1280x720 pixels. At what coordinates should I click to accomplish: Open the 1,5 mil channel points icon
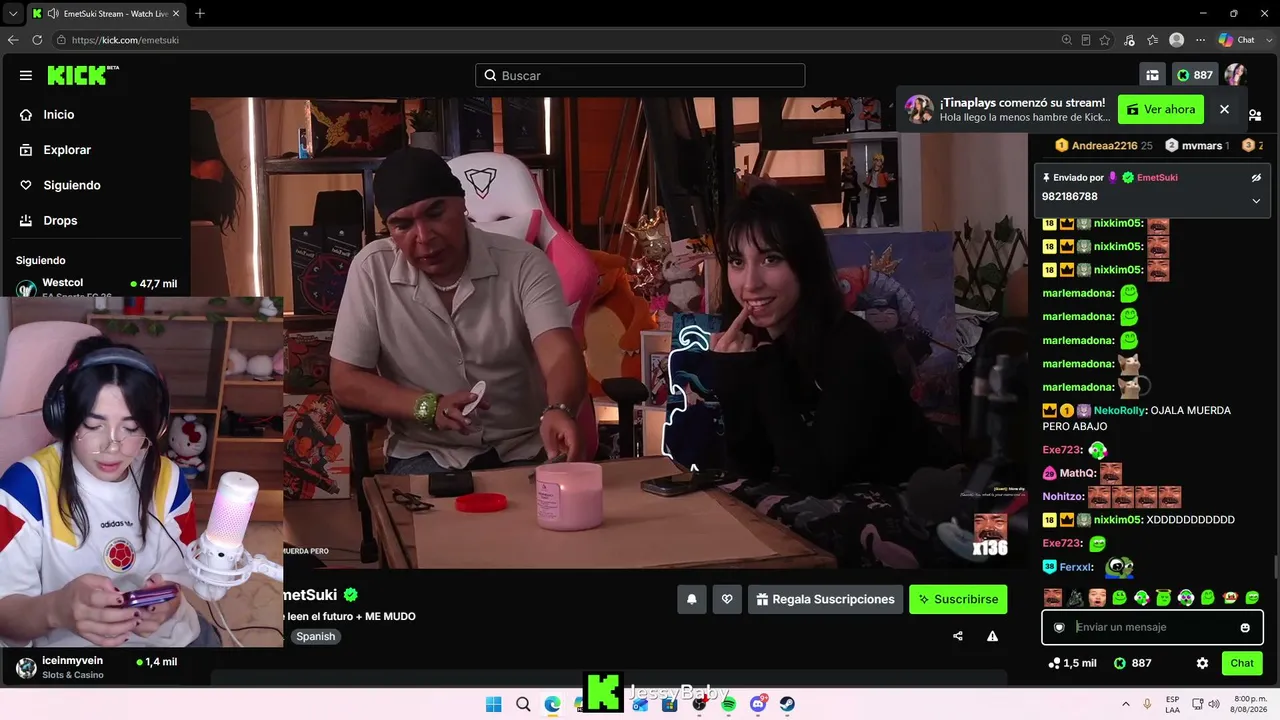click(x=1072, y=663)
